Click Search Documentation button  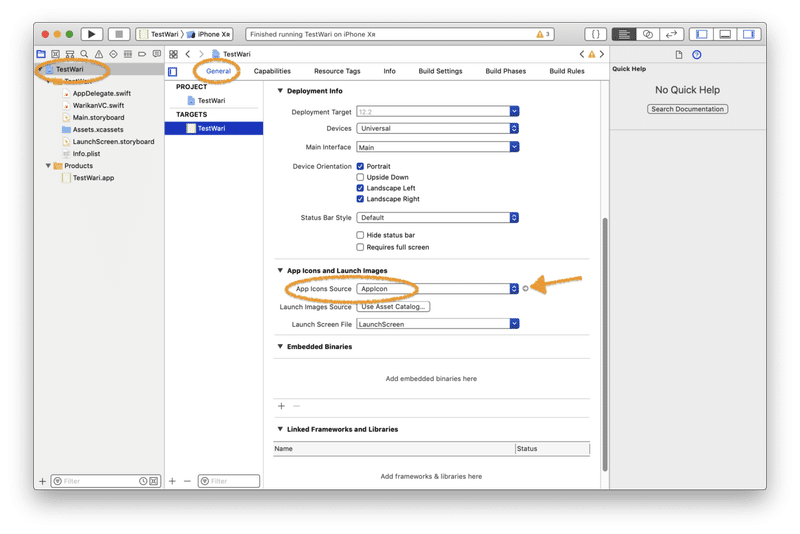pyautogui.click(x=687, y=109)
